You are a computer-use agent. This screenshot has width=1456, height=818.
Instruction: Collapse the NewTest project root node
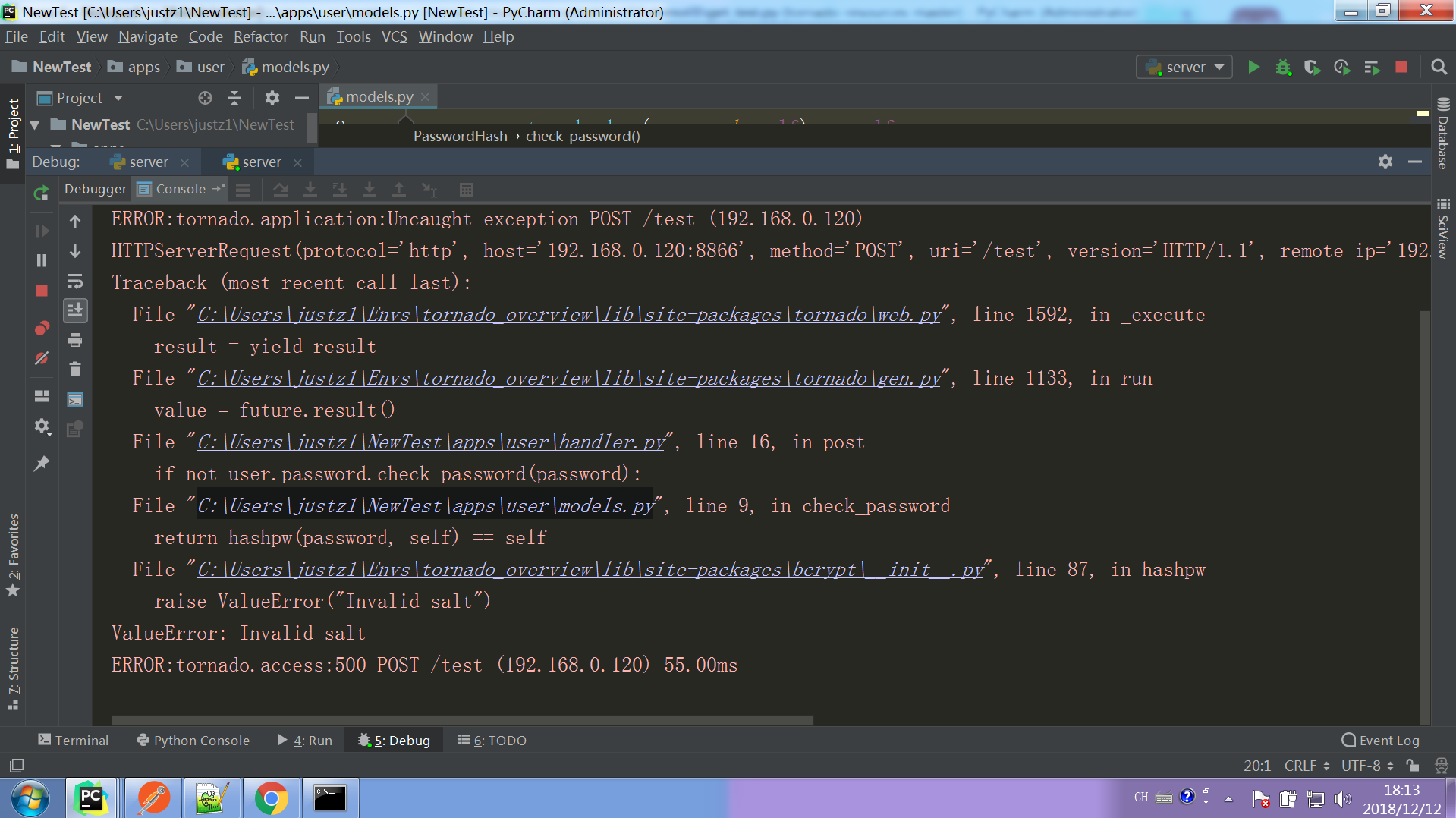point(35,124)
